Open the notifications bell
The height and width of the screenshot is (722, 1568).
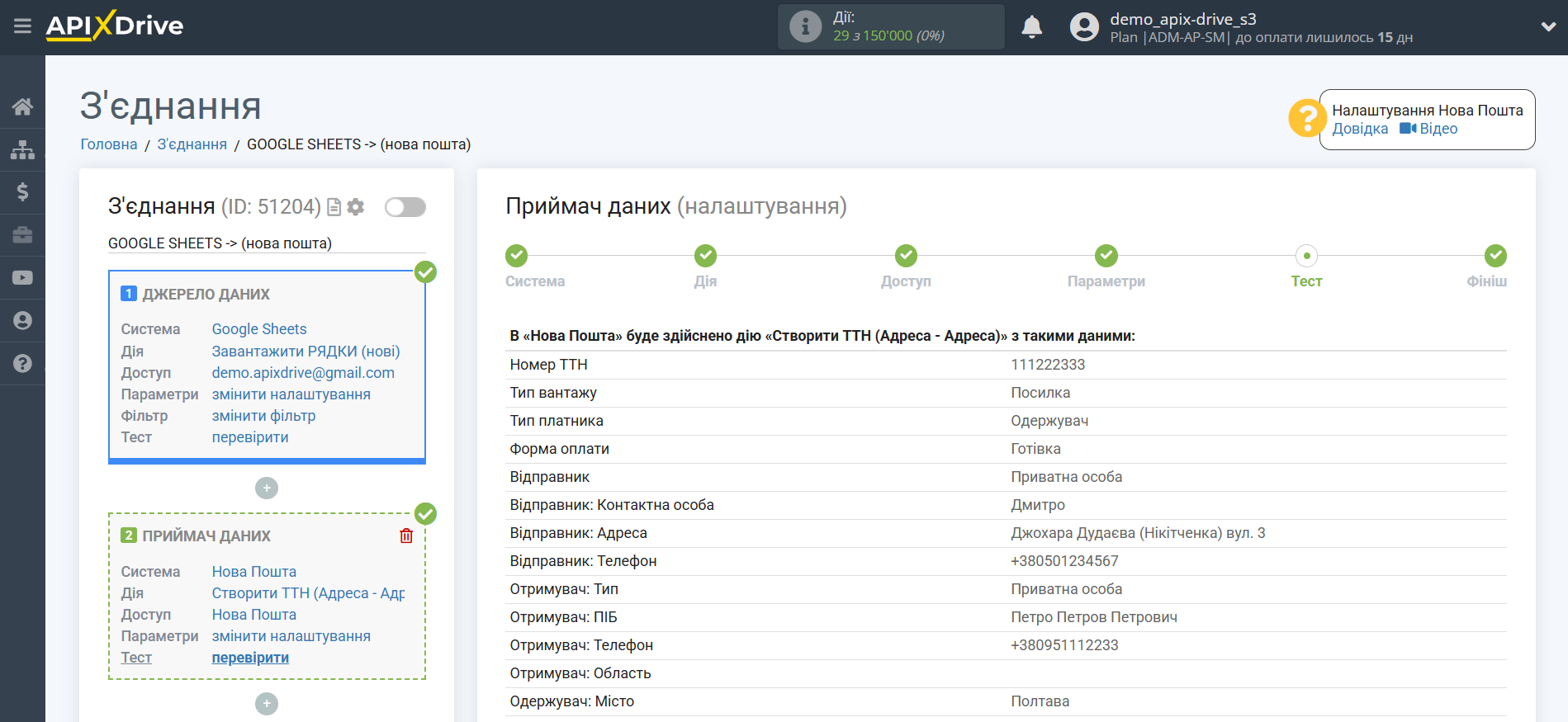(x=1031, y=27)
